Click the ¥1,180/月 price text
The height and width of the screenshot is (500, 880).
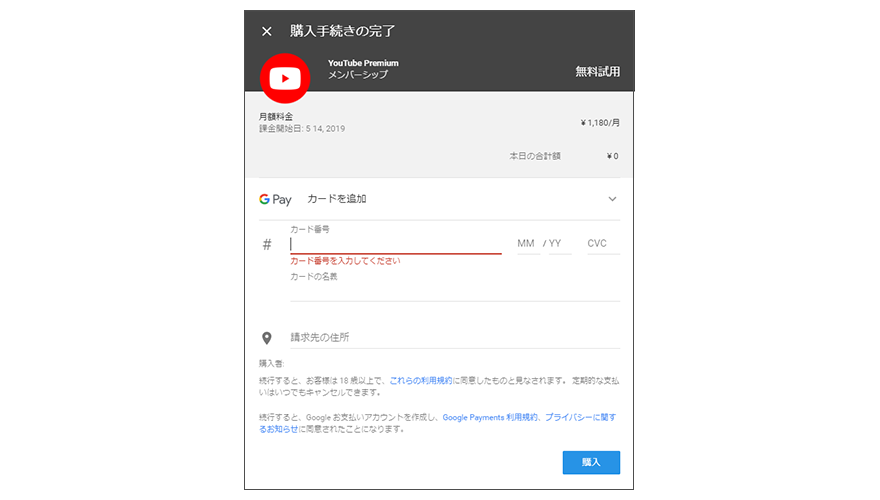[x=600, y=123]
